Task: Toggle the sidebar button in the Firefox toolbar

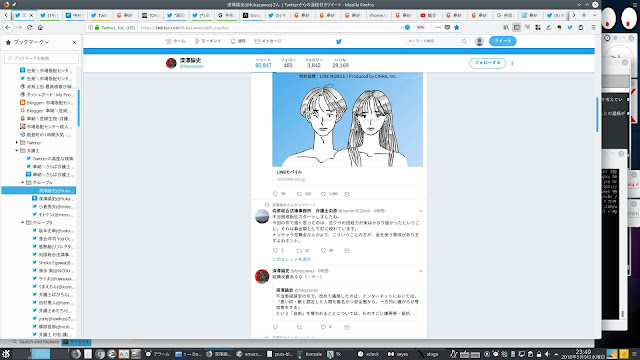Action: click(517, 27)
